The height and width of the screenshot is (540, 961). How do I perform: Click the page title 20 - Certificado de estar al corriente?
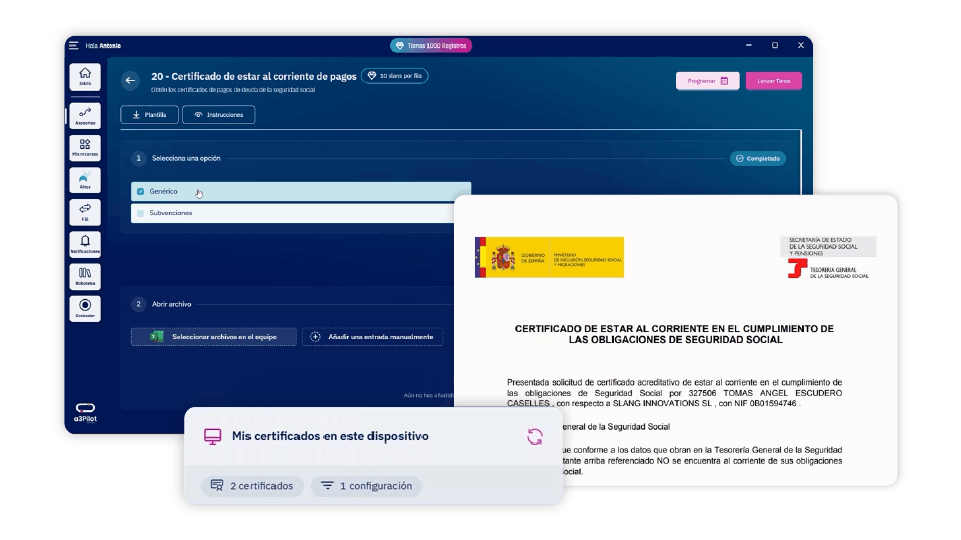pos(254,77)
